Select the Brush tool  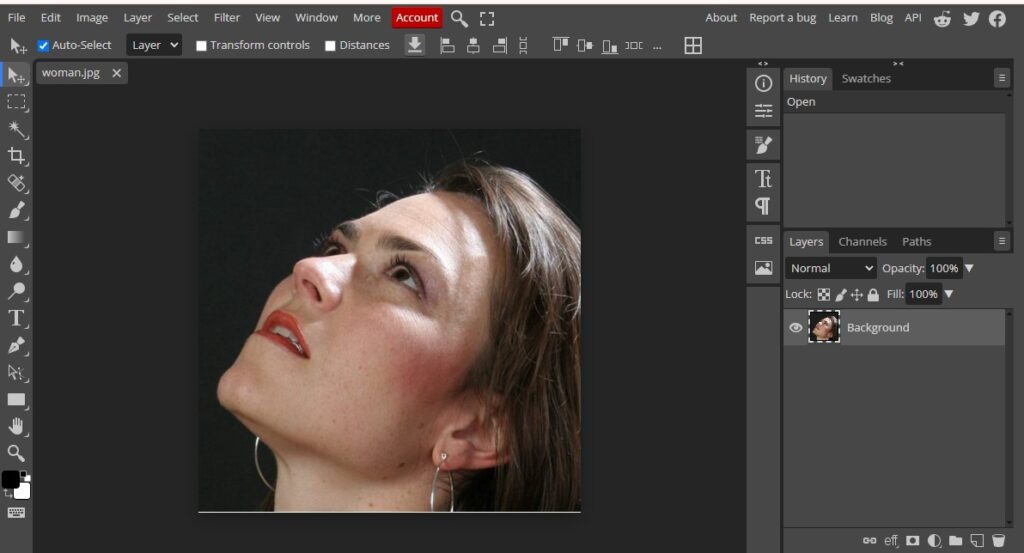click(16, 210)
